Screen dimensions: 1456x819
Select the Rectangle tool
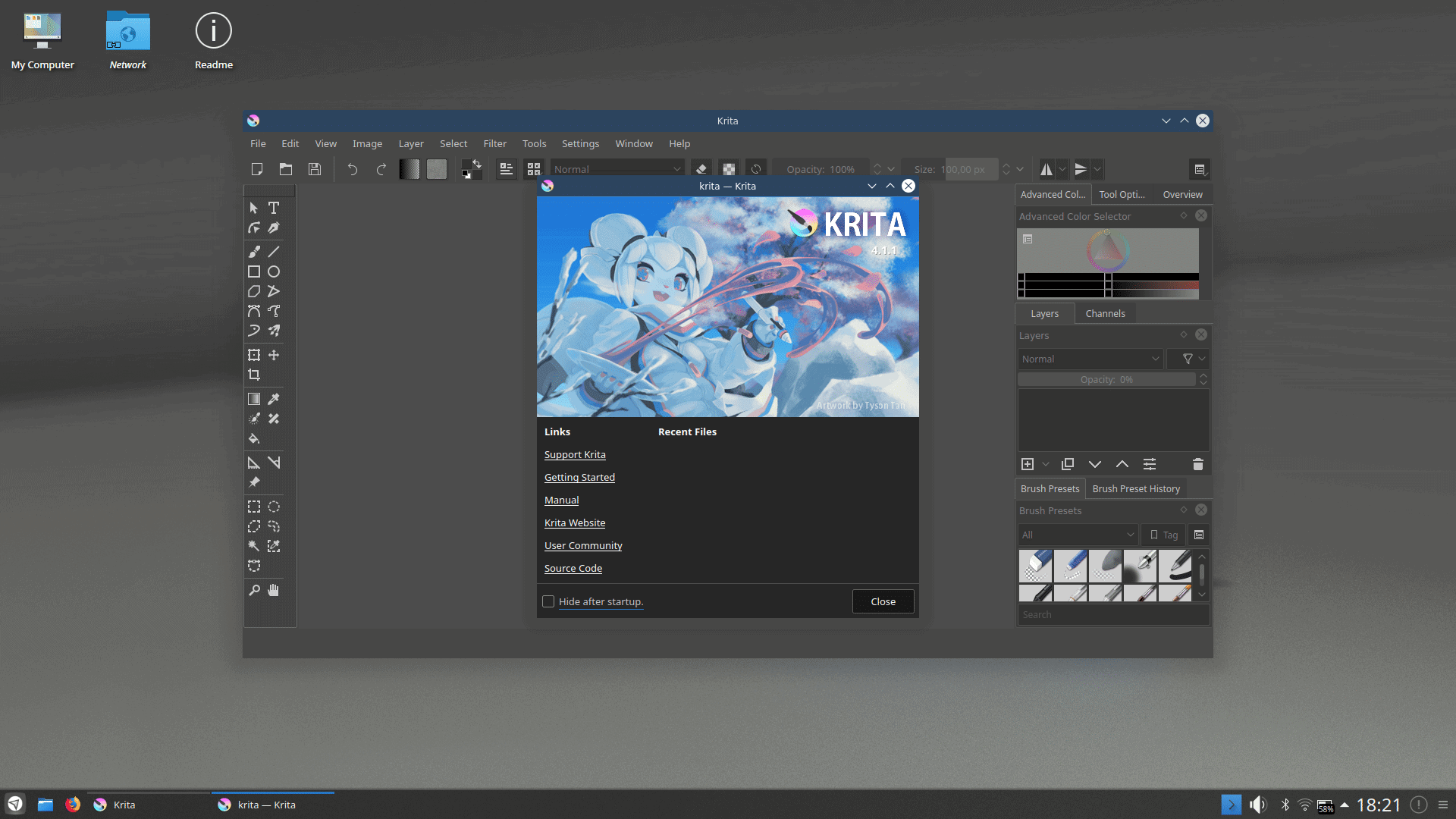(254, 271)
